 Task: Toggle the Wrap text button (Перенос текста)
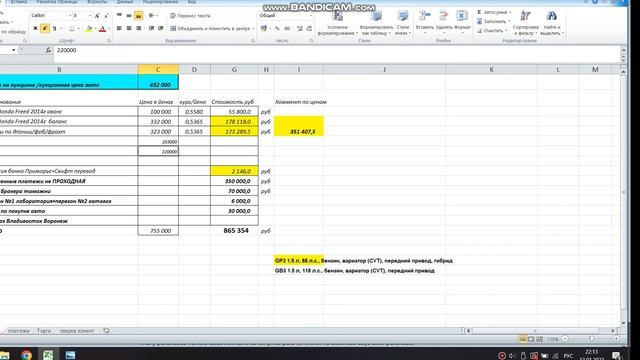click(x=190, y=16)
